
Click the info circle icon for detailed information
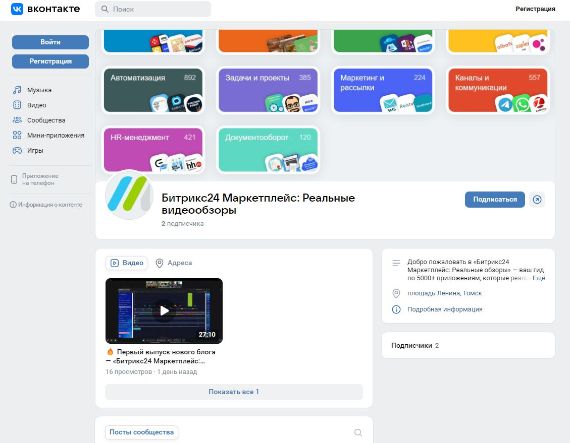[x=396, y=309]
